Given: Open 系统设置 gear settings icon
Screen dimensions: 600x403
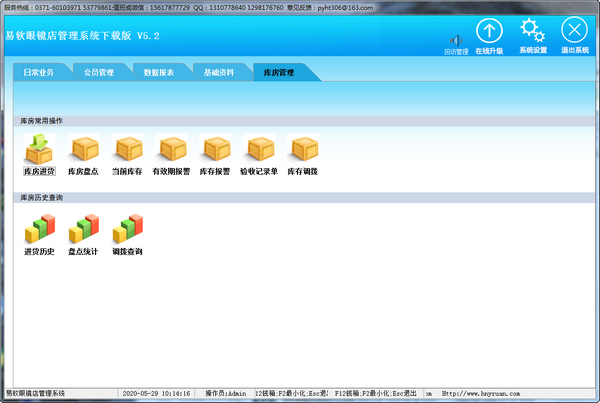Looking at the screenshot, I should click(533, 32).
